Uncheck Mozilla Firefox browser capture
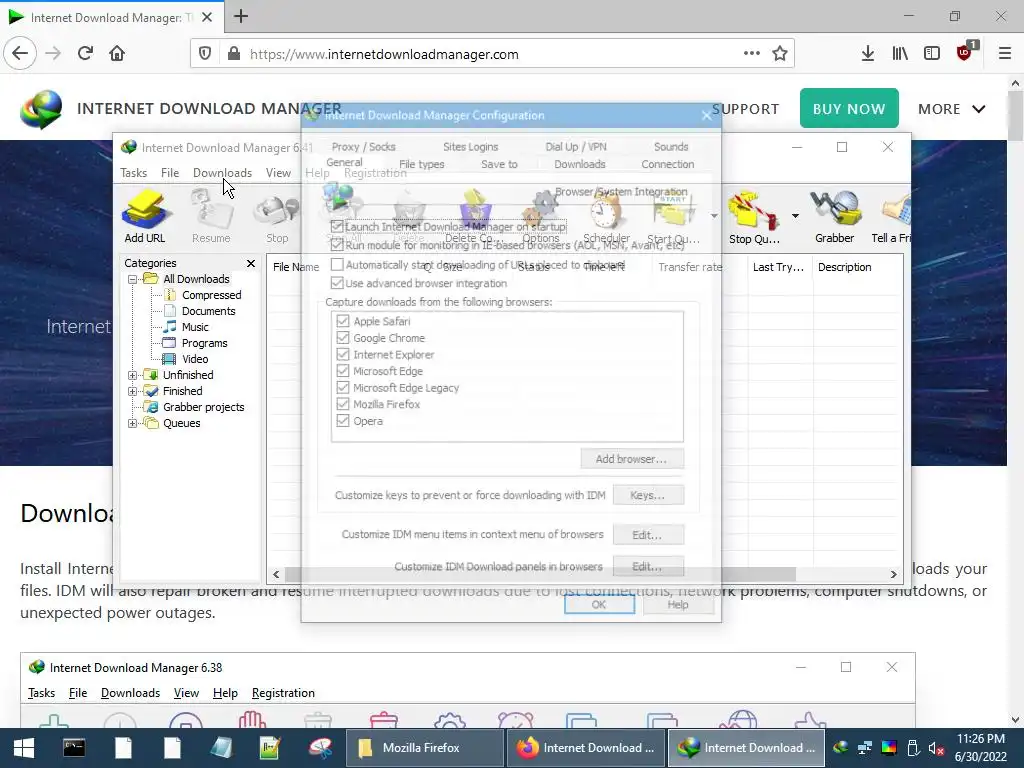 point(343,404)
